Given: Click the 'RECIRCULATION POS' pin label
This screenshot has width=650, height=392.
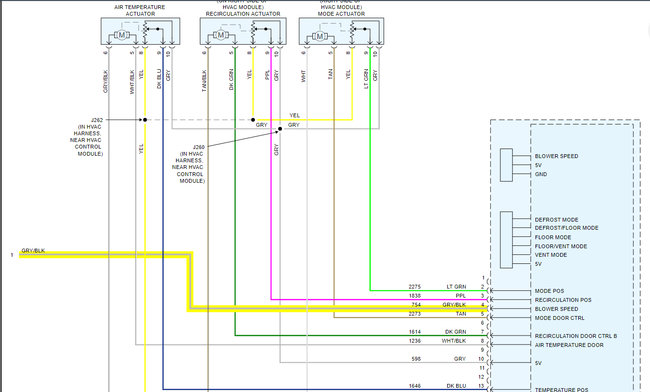Looking at the screenshot, I should point(563,300).
